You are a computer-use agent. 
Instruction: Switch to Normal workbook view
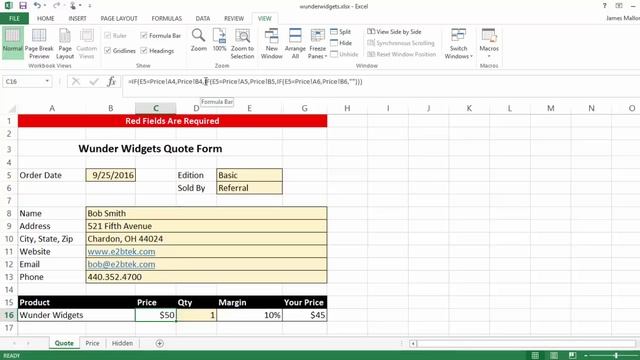pos(12,43)
